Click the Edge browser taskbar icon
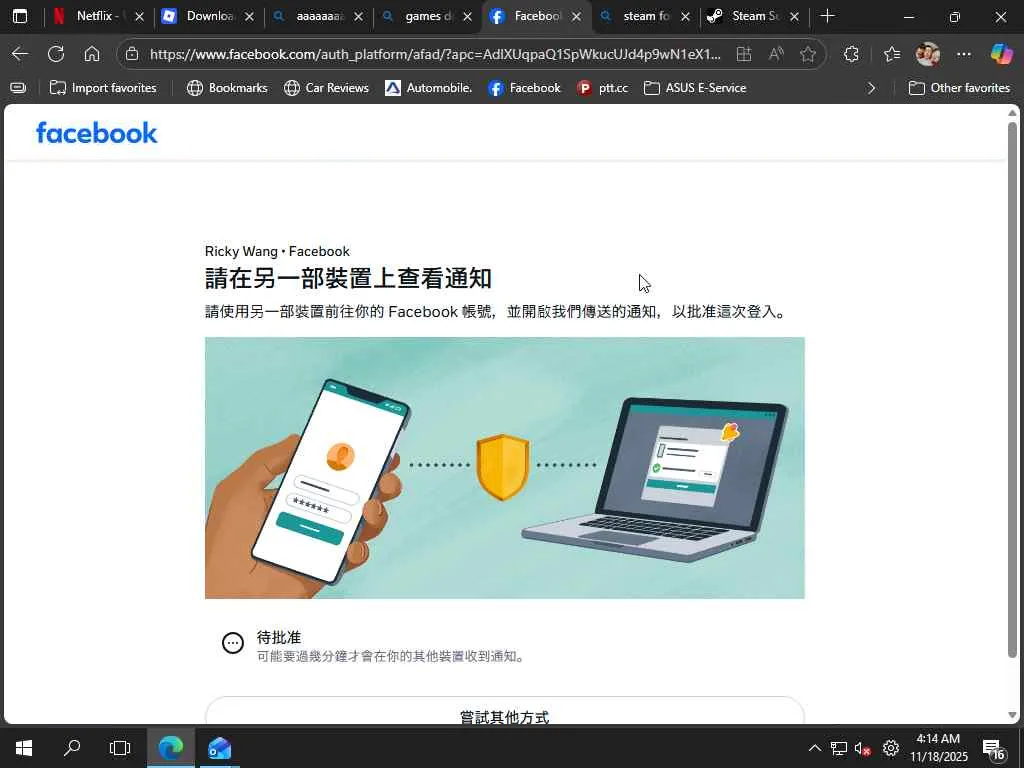Viewport: 1024px width, 768px height. (x=170, y=748)
